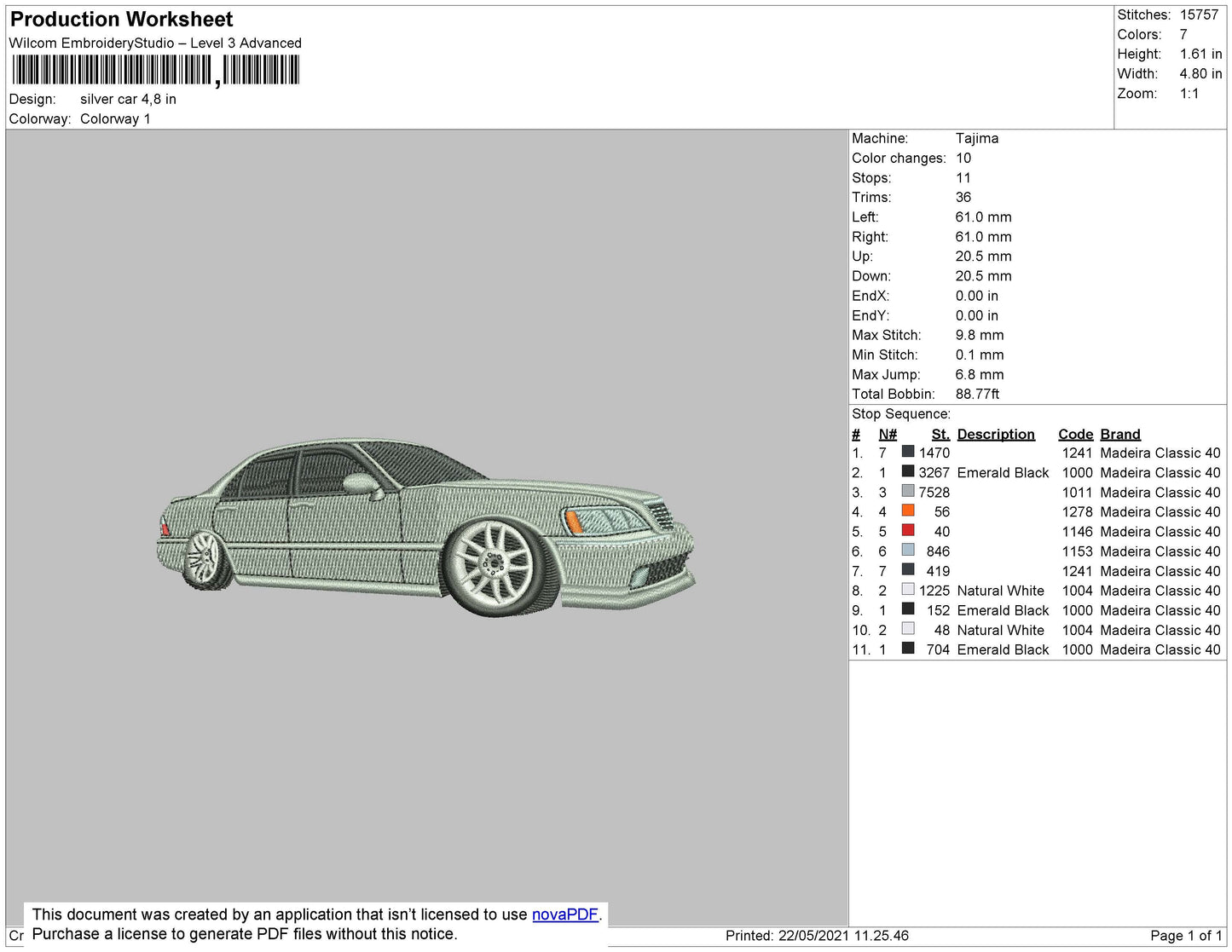Click the height value '1.61 in'

(x=1200, y=55)
